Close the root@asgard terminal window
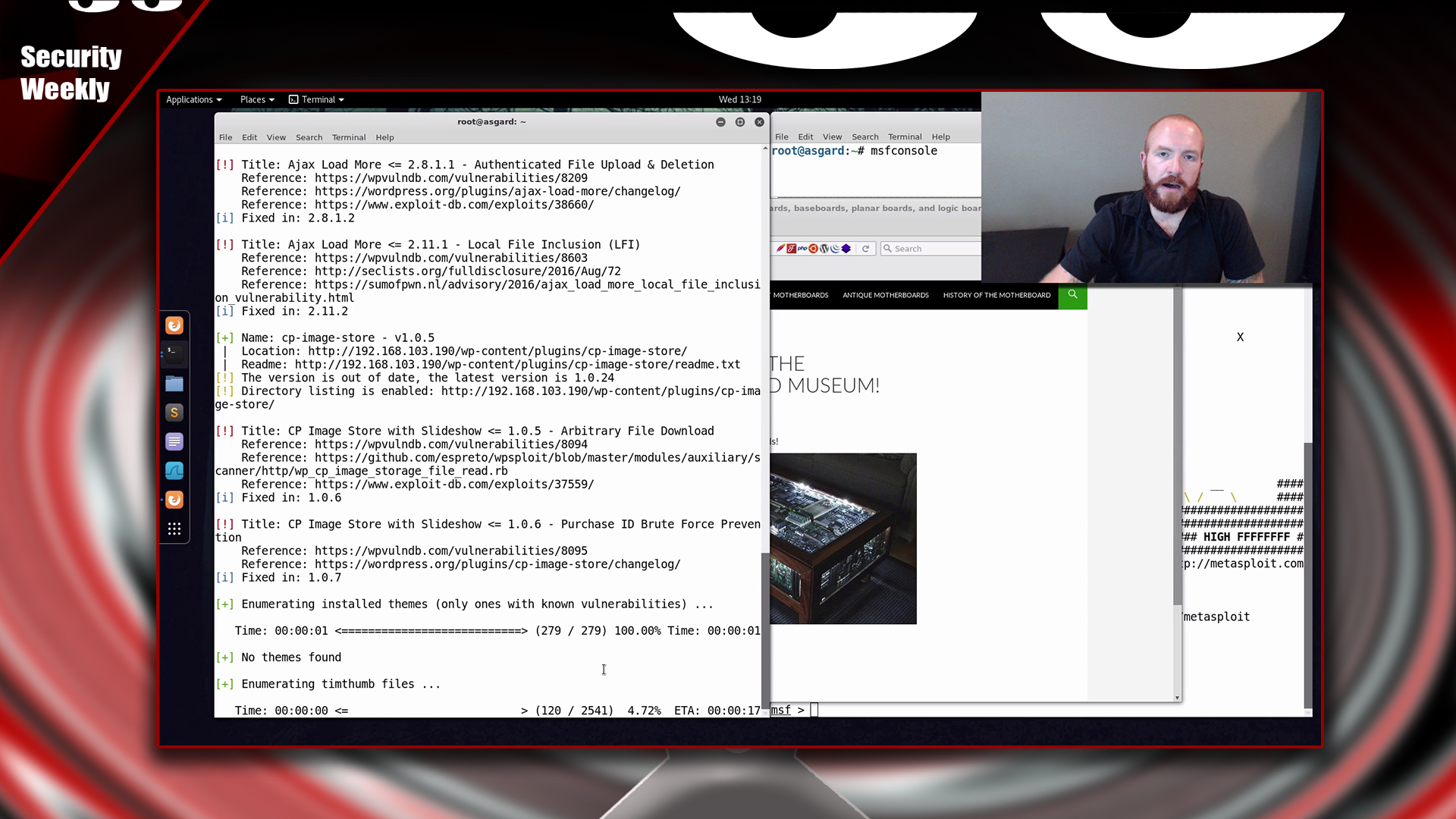Viewport: 1456px width, 819px height. [x=759, y=122]
